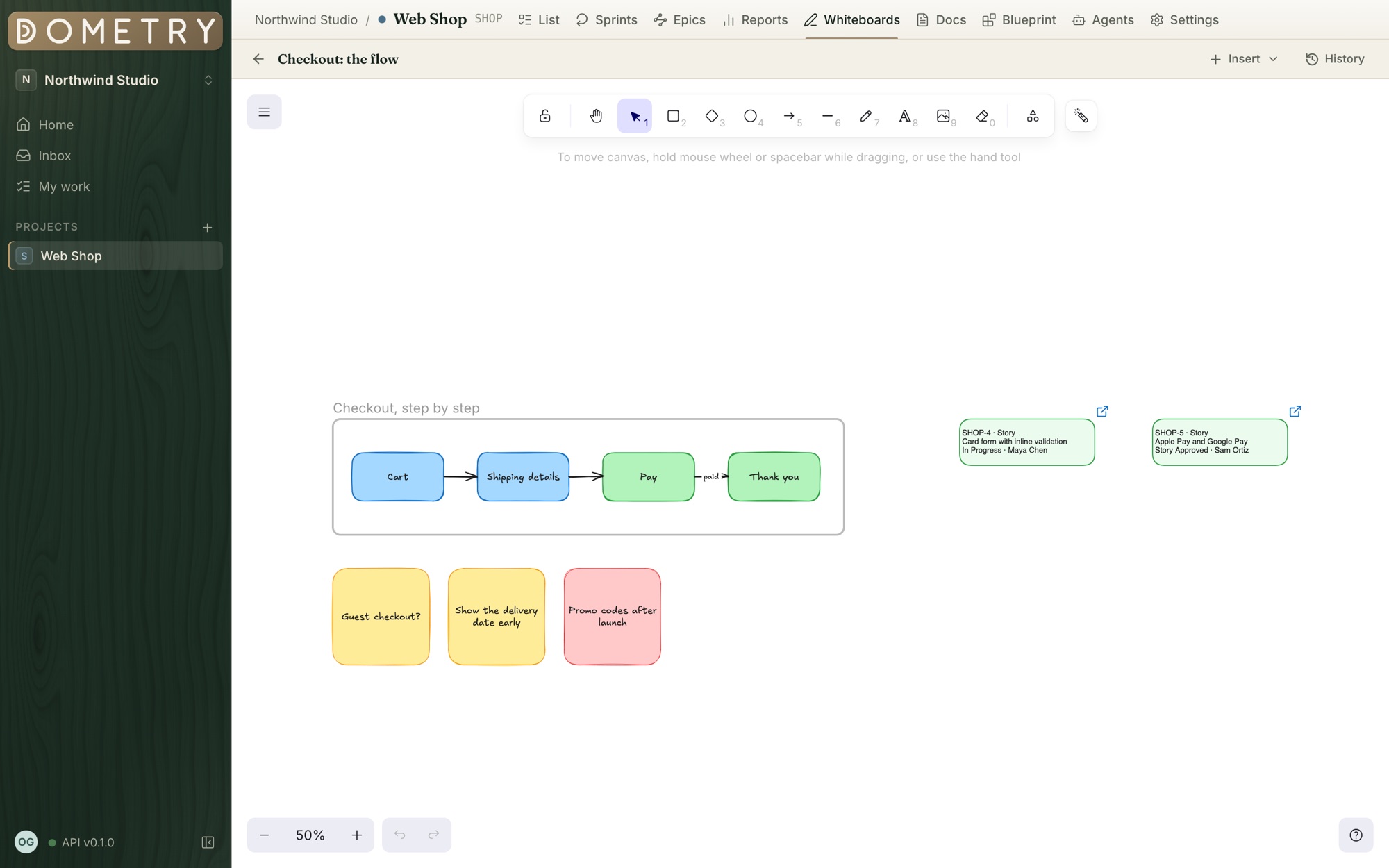This screenshot has width=1389, height=868.
Task: Select the Pay flow box
Action: pyautogui.click(x=648, y=476)
